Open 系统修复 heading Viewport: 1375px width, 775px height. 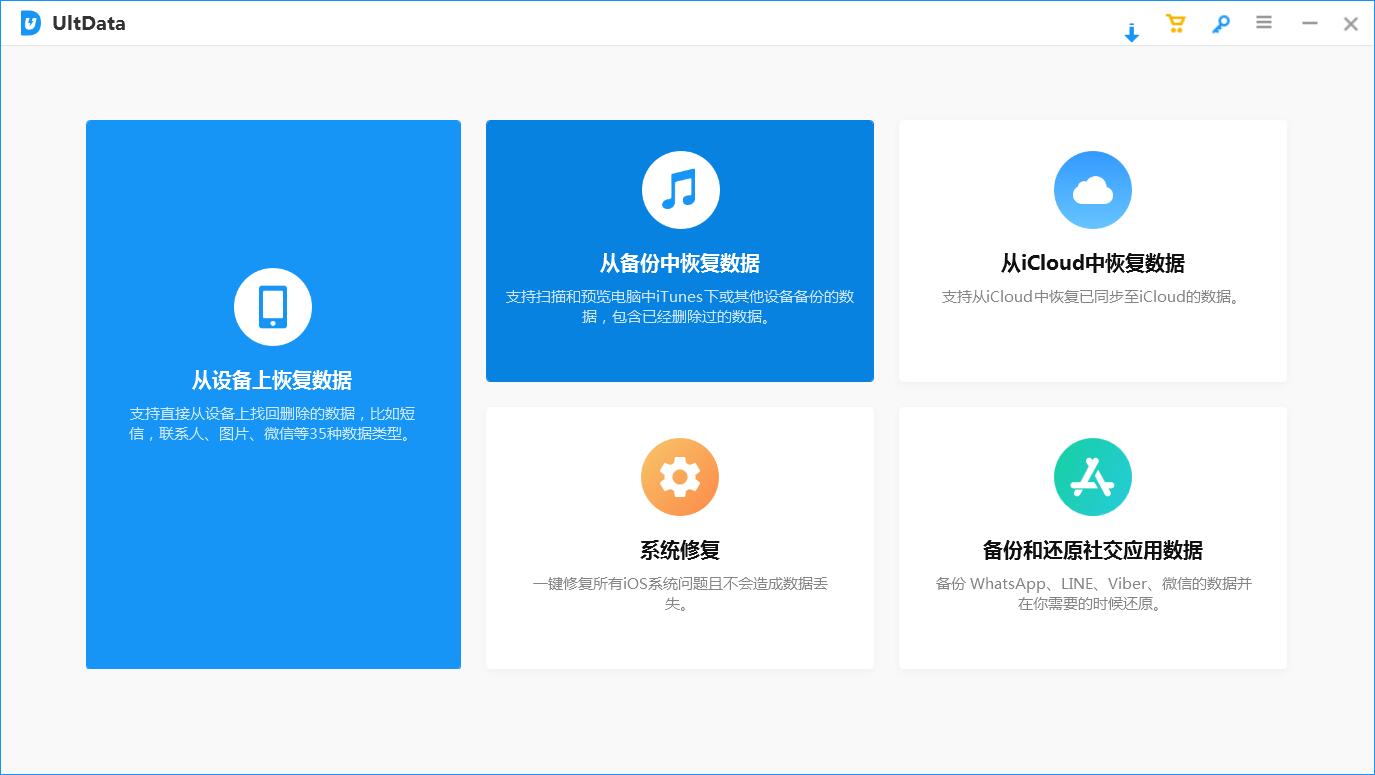680,550
